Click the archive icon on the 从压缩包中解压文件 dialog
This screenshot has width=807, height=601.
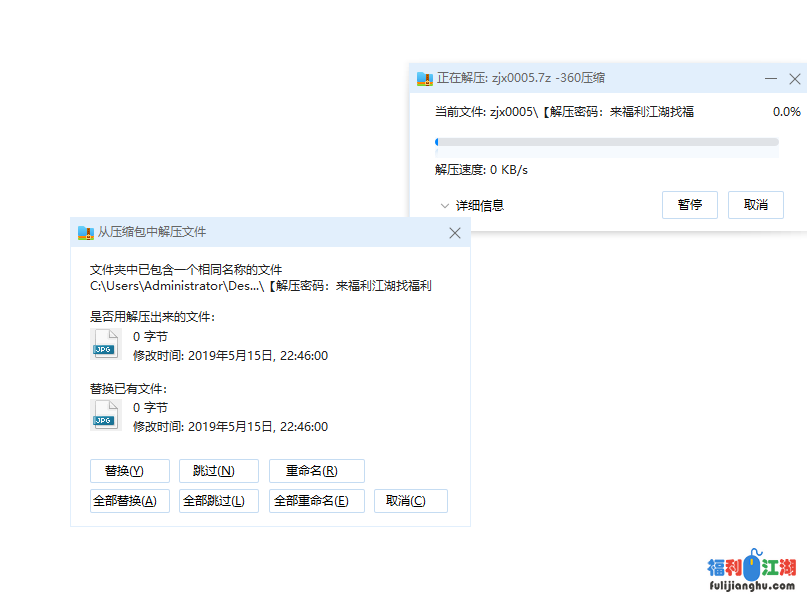85,231
